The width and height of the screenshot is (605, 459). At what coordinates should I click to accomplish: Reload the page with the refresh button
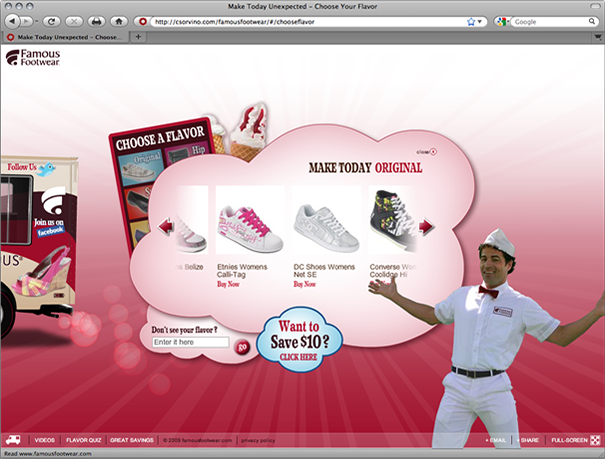(x=51, y=22)
